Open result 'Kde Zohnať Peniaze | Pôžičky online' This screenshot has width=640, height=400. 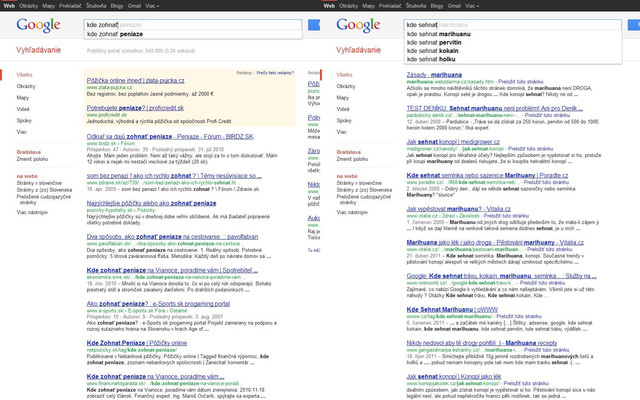pos(137,343)
